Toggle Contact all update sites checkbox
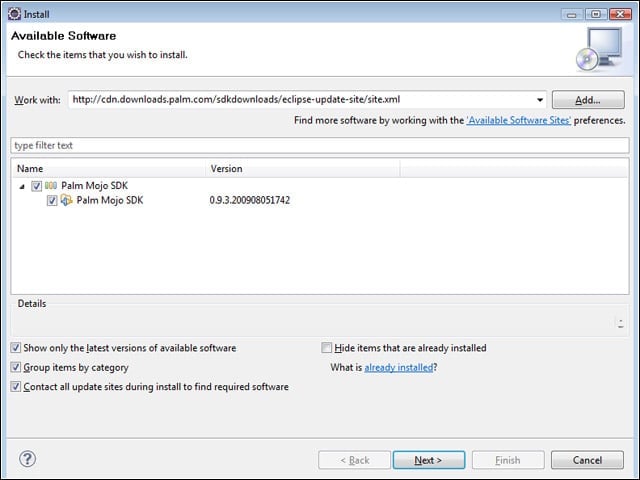The image size is (640, 480). (x=16, y=387)
